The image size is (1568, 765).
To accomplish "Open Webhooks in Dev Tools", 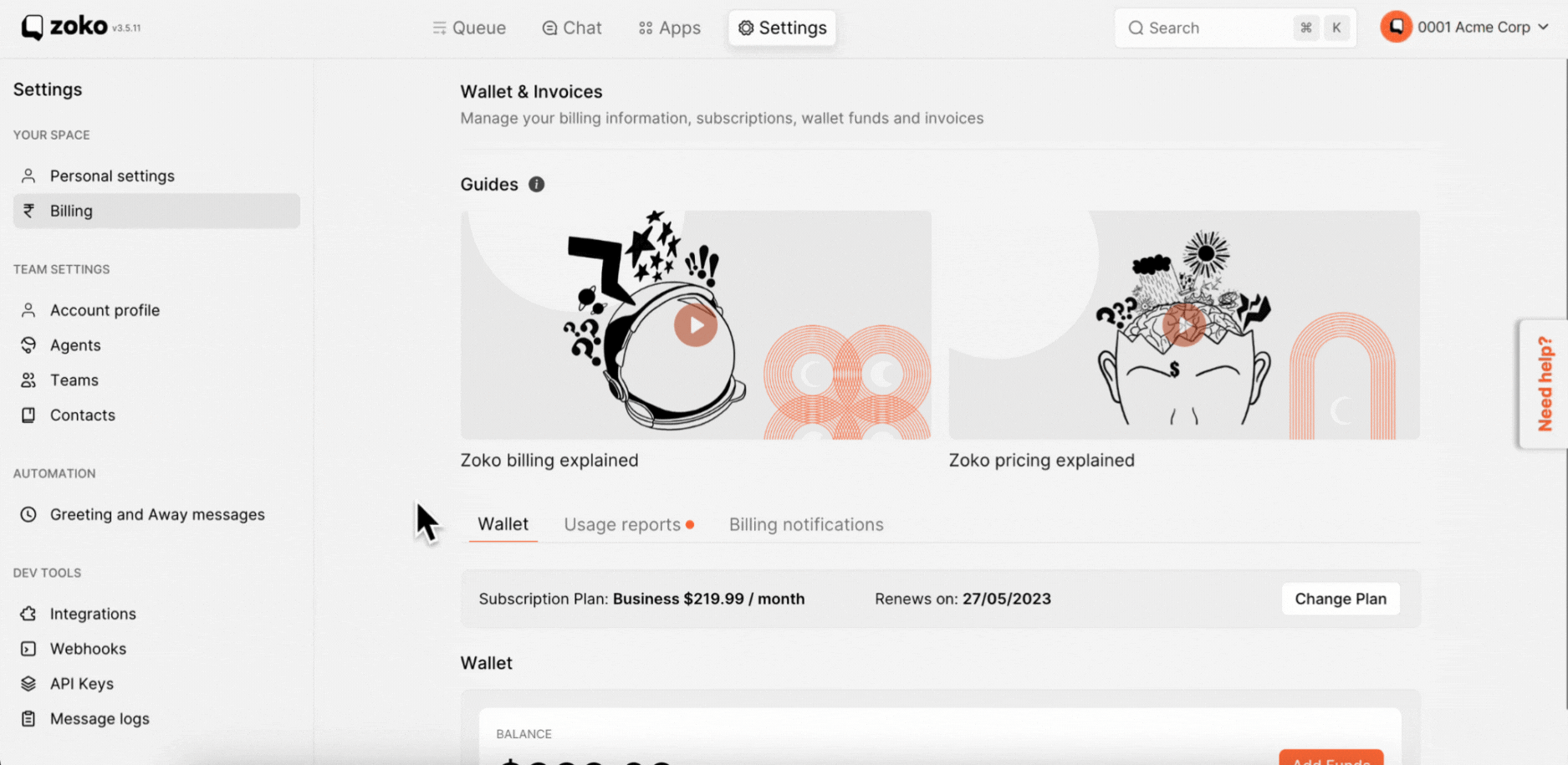I will (x=156, y=649).
